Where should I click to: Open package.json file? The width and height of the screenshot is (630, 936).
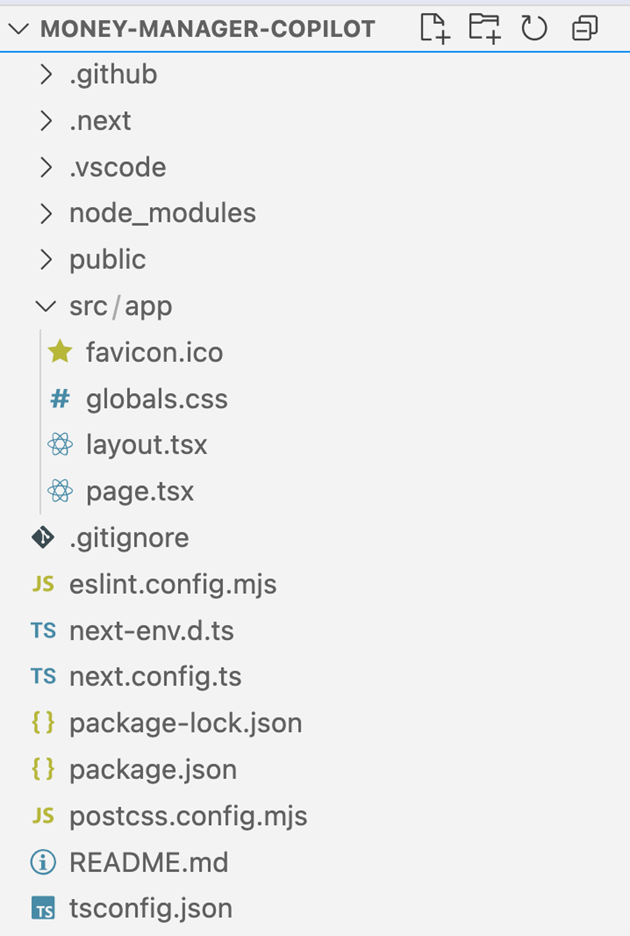(153, 769)
